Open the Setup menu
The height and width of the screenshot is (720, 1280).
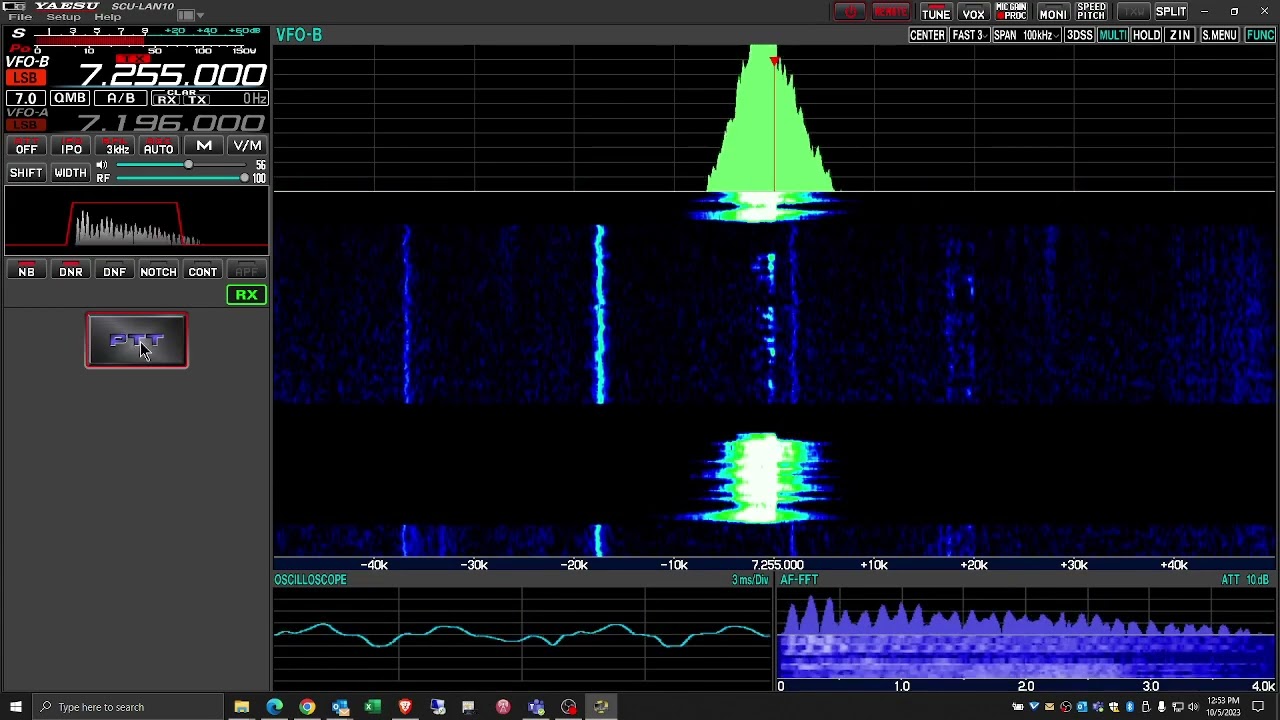coord(63,17)
